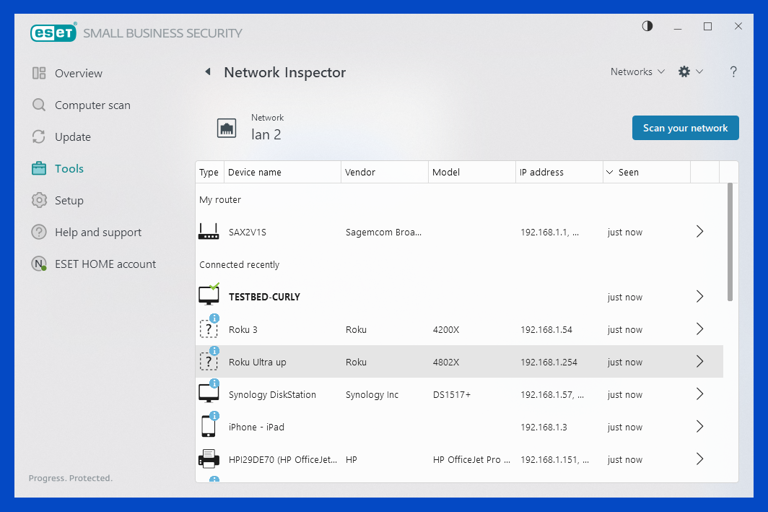
Task: Open the Networks dropdown
Action: [x=637, y=72]
